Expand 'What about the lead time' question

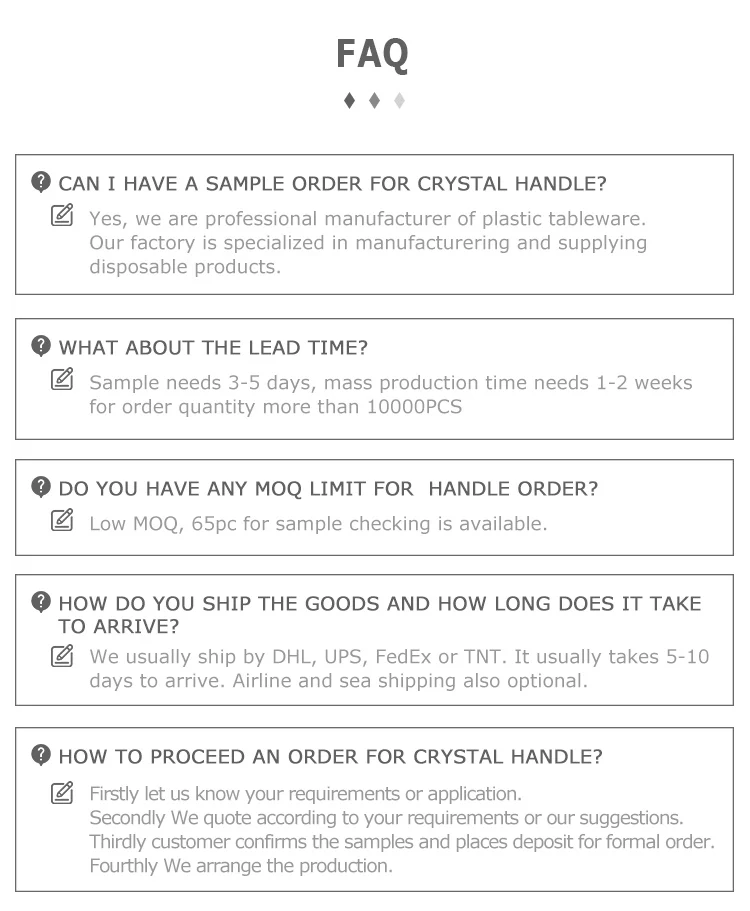[x=213, y=347]
